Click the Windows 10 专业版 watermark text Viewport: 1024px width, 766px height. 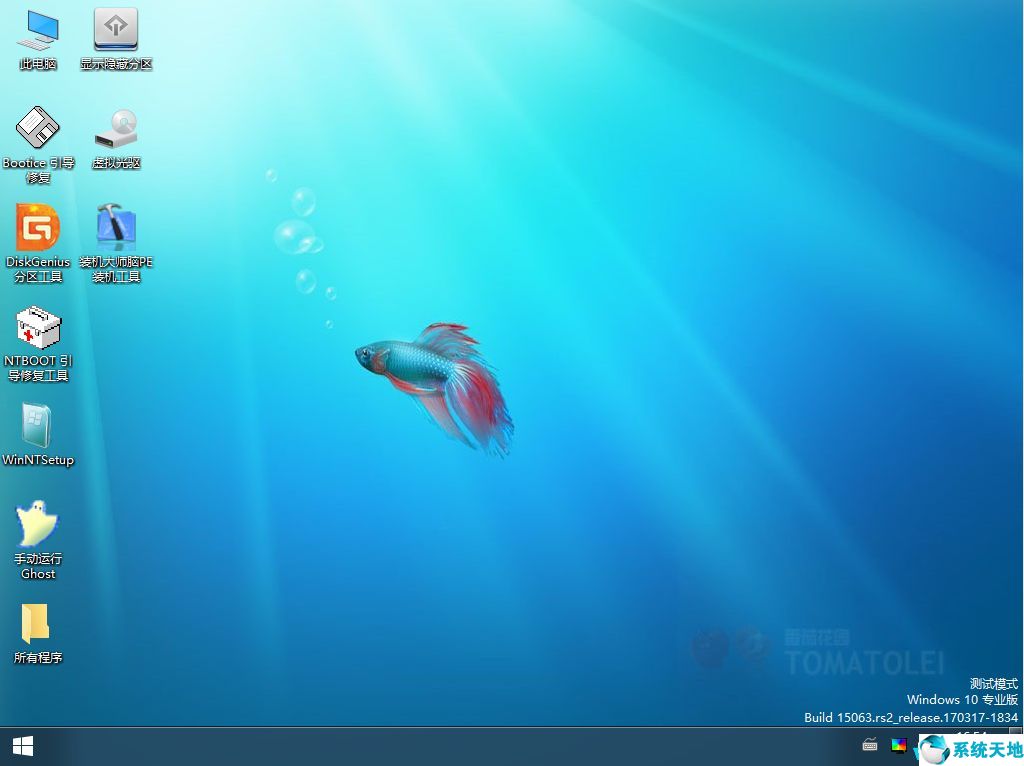(962, 700)
